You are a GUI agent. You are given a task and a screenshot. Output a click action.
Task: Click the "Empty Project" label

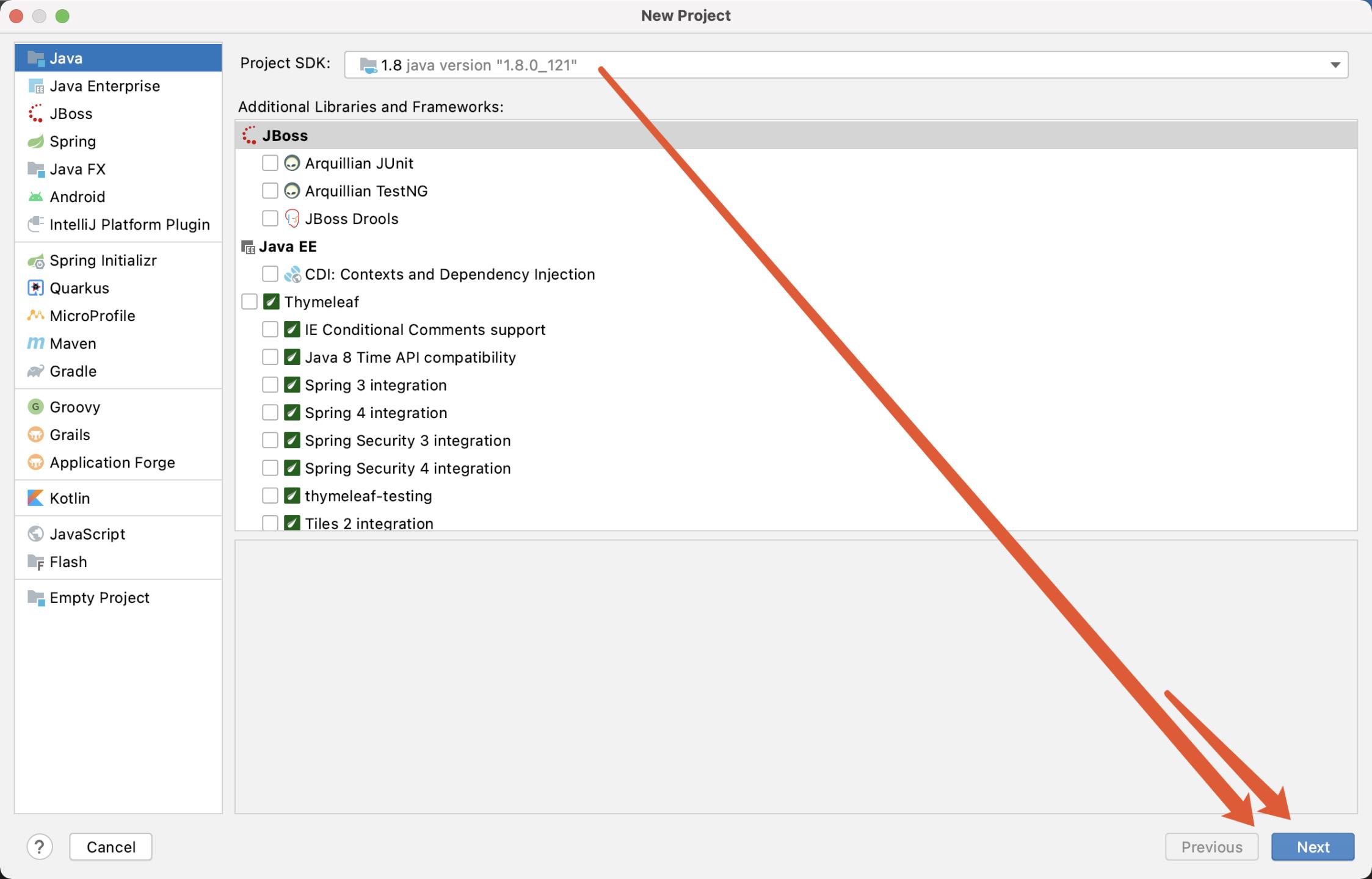pyautogui.click(x=100, y=598)
